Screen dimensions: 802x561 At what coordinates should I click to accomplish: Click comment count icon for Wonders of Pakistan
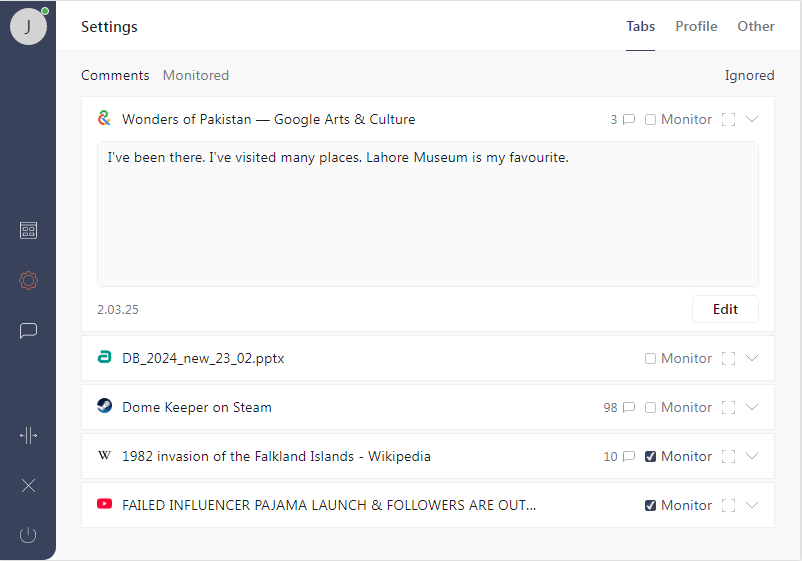point(629,120)
